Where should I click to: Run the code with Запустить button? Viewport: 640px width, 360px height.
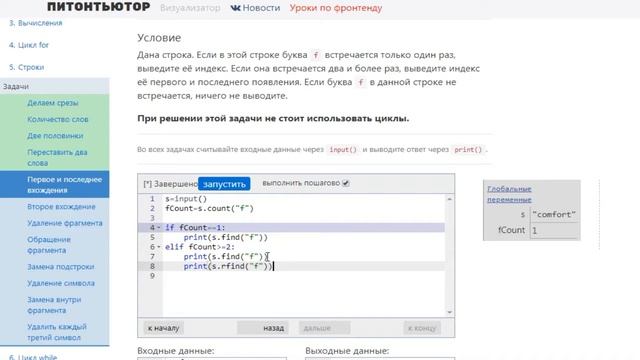(x=224, y=184)
